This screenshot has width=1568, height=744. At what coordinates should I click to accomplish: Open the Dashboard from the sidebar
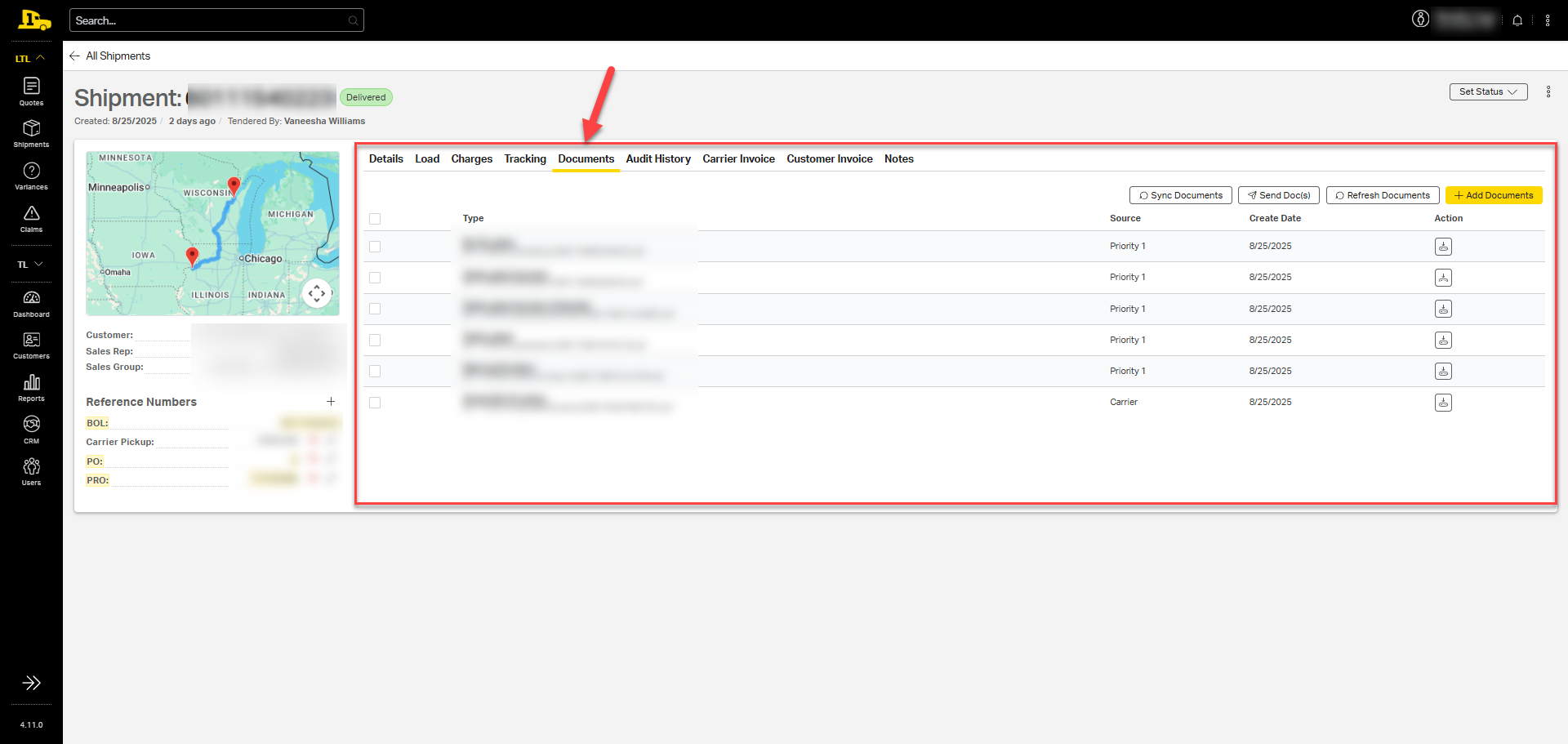pos(31,304)
